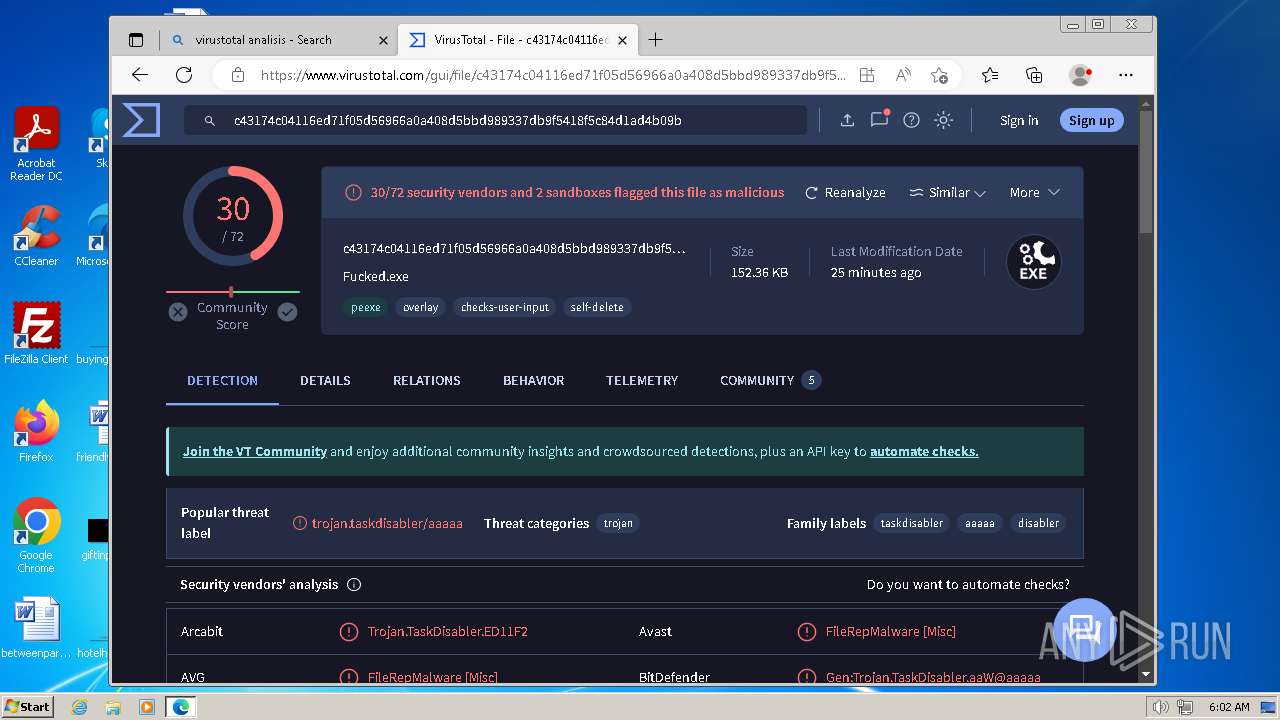Click the 'checks-user-input' tag
Screen dimensions: 1280x720
pos(505,307)
